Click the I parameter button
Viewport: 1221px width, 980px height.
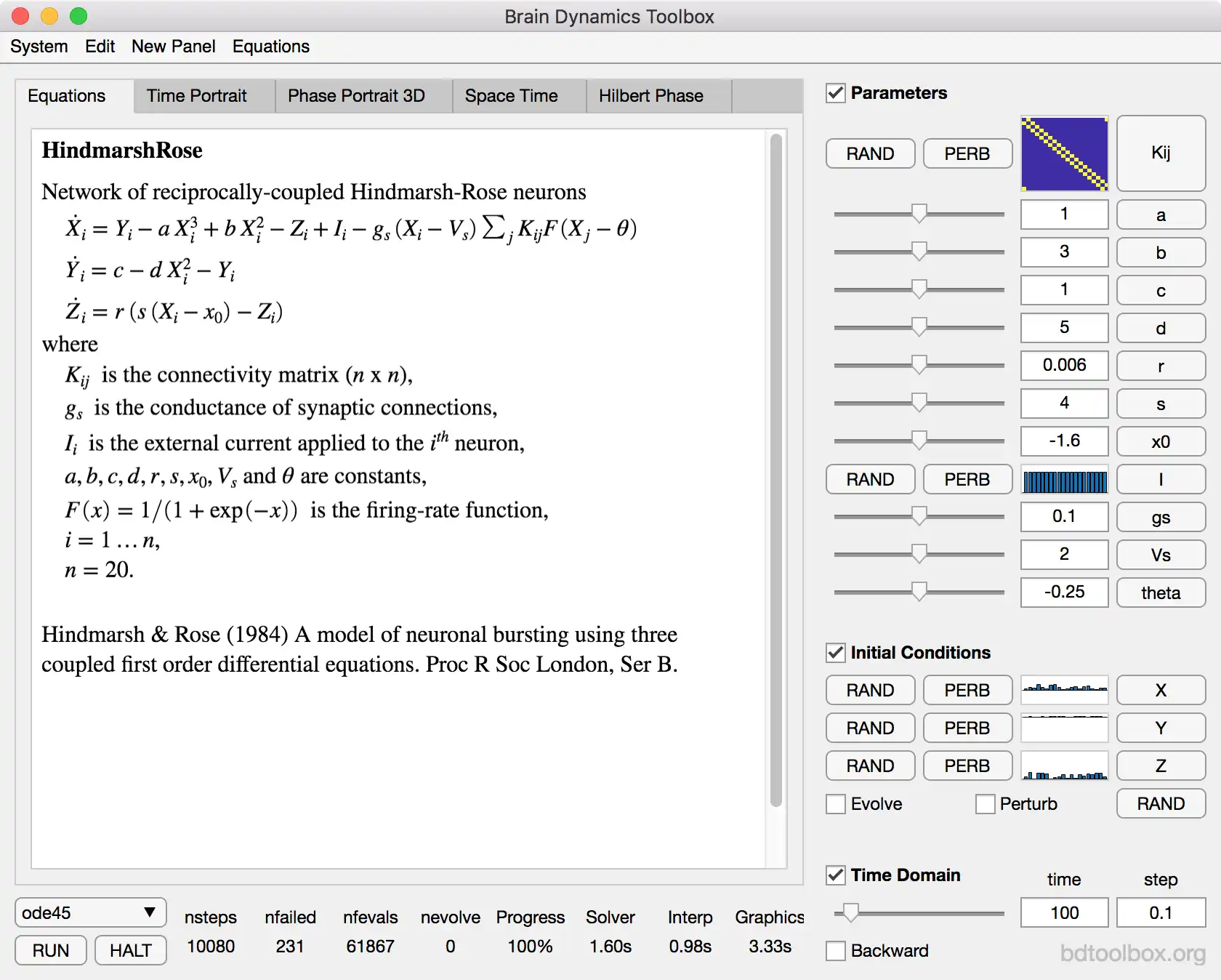1161,479
